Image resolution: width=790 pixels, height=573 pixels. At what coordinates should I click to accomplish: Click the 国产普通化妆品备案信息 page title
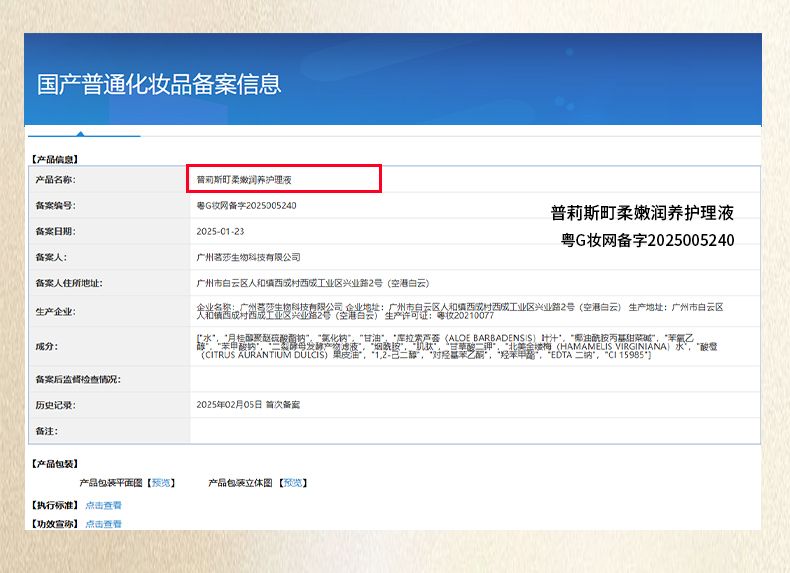pos(159,84)
